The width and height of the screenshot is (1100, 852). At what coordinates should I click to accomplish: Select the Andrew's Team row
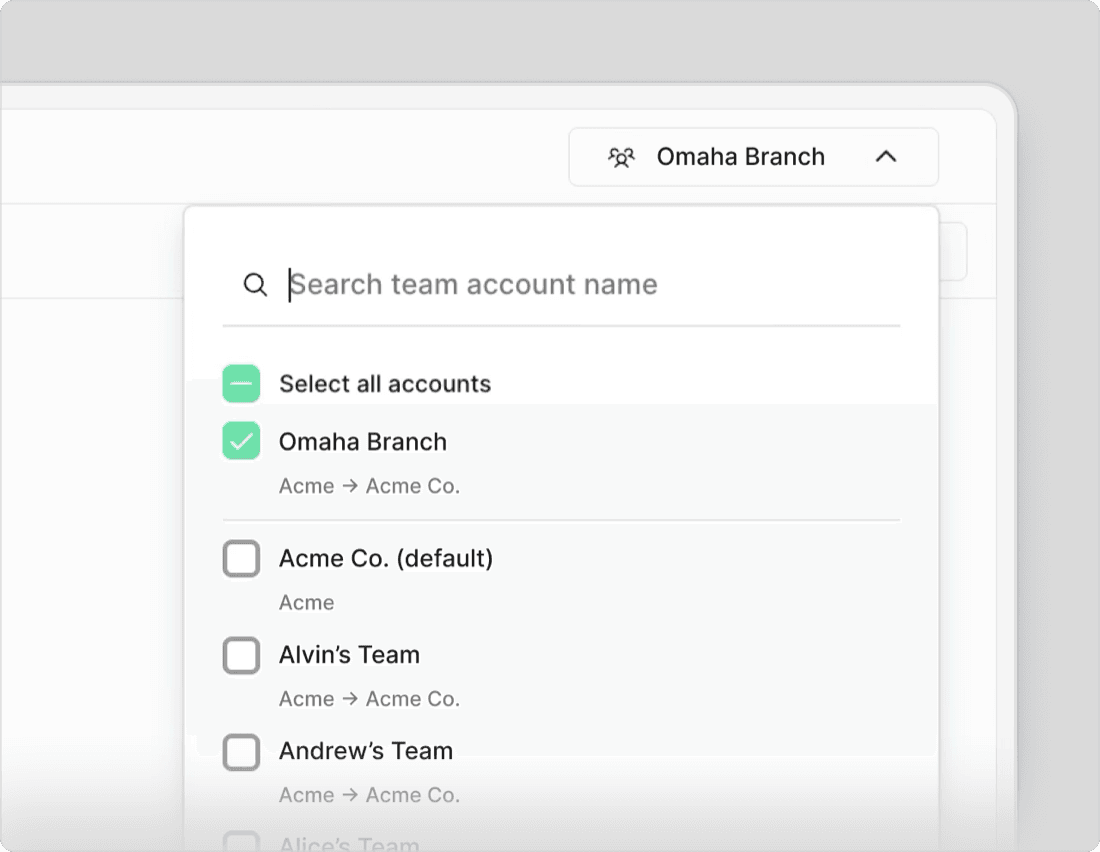[365, 752]
